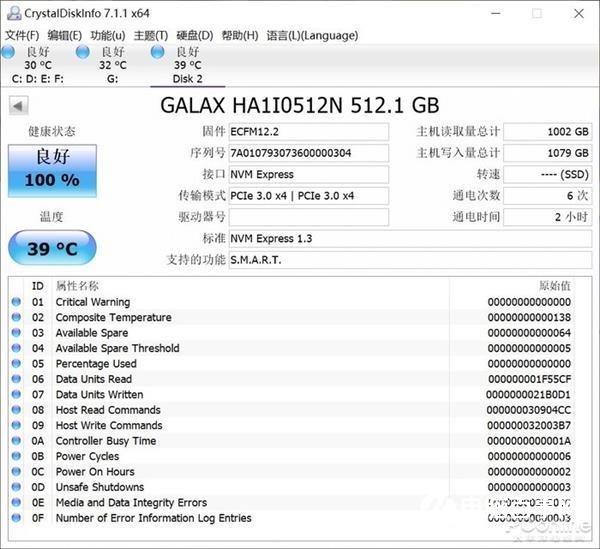The image size is (600, 549).
Task: Click raw value 000000001F55CF
Action: (530, 379)
